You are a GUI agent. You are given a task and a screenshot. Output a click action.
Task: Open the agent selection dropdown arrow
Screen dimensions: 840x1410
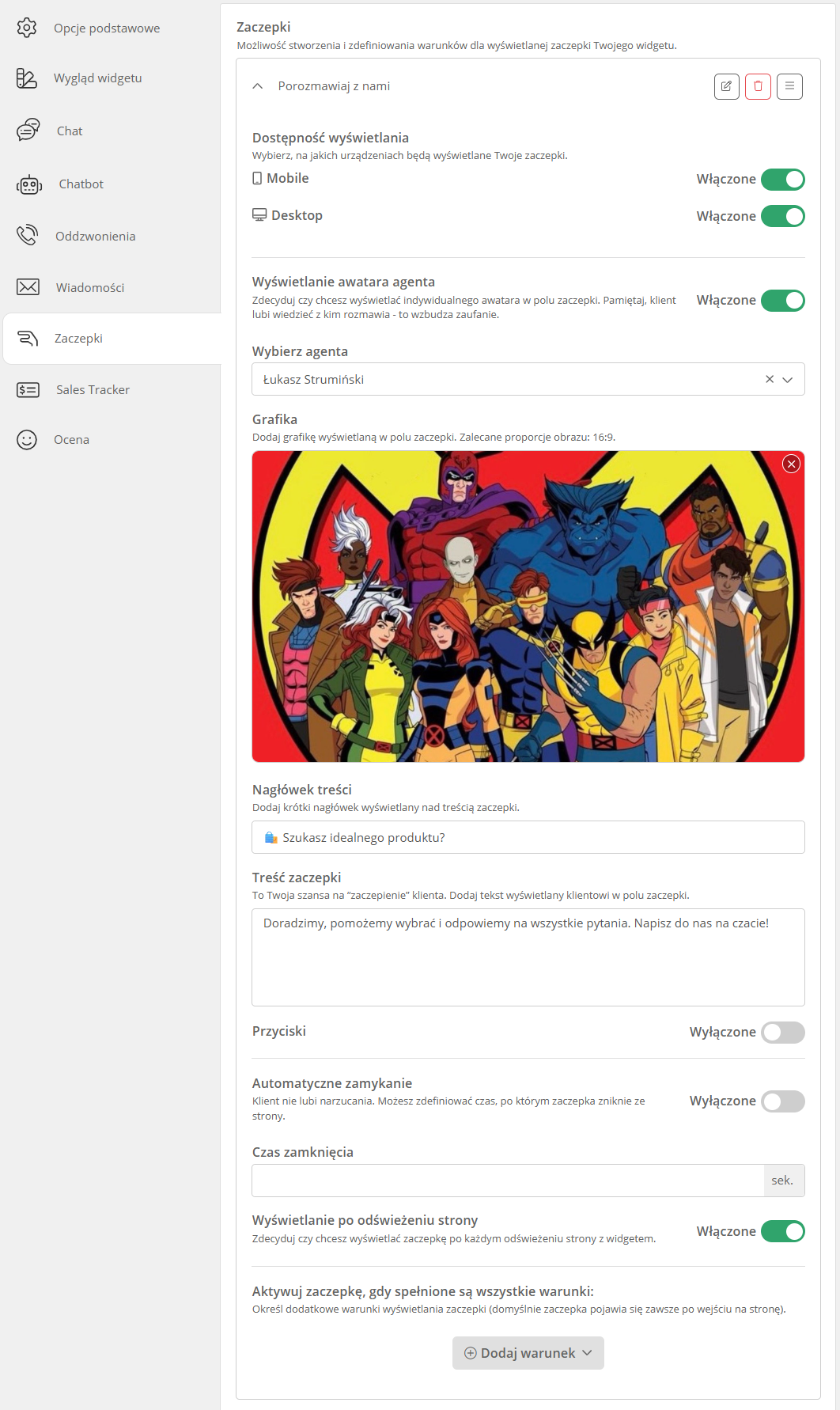[x=788, y=380]
